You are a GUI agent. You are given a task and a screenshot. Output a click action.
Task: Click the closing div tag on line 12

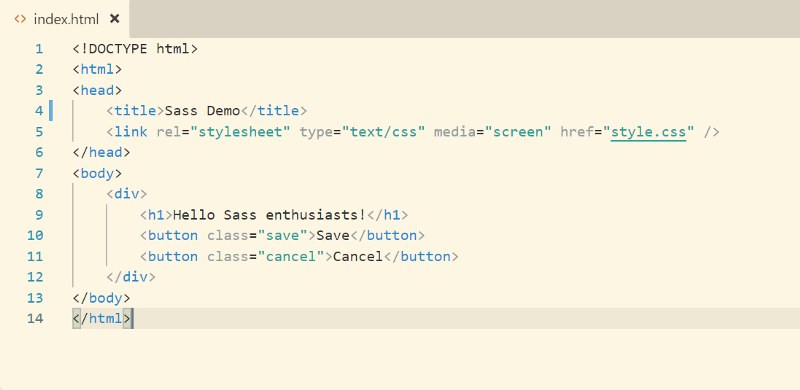tap(131, 277)
